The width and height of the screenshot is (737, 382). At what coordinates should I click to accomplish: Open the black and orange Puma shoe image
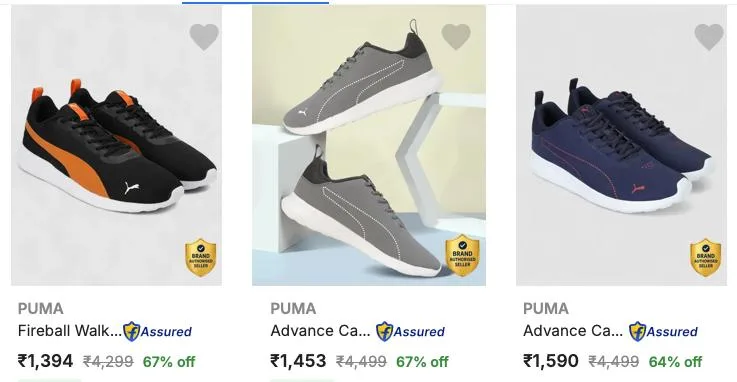click(116, 145)
